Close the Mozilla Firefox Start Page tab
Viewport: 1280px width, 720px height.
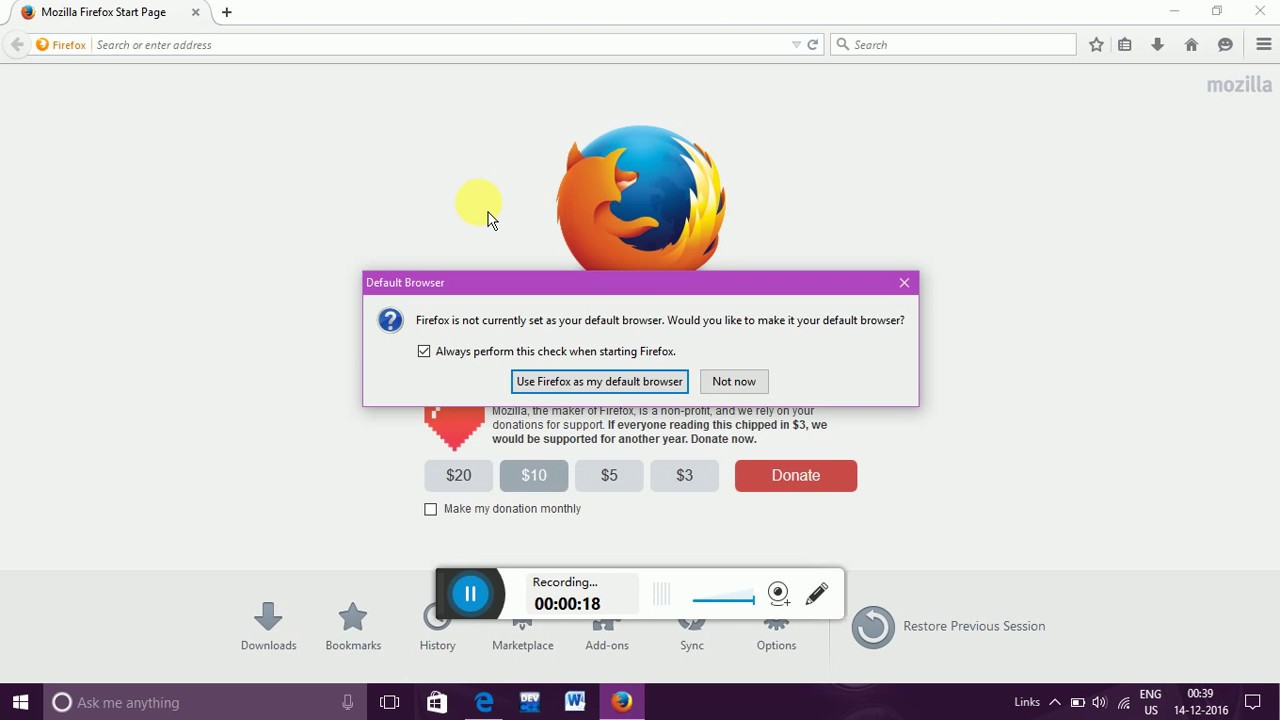click(196, 12)
